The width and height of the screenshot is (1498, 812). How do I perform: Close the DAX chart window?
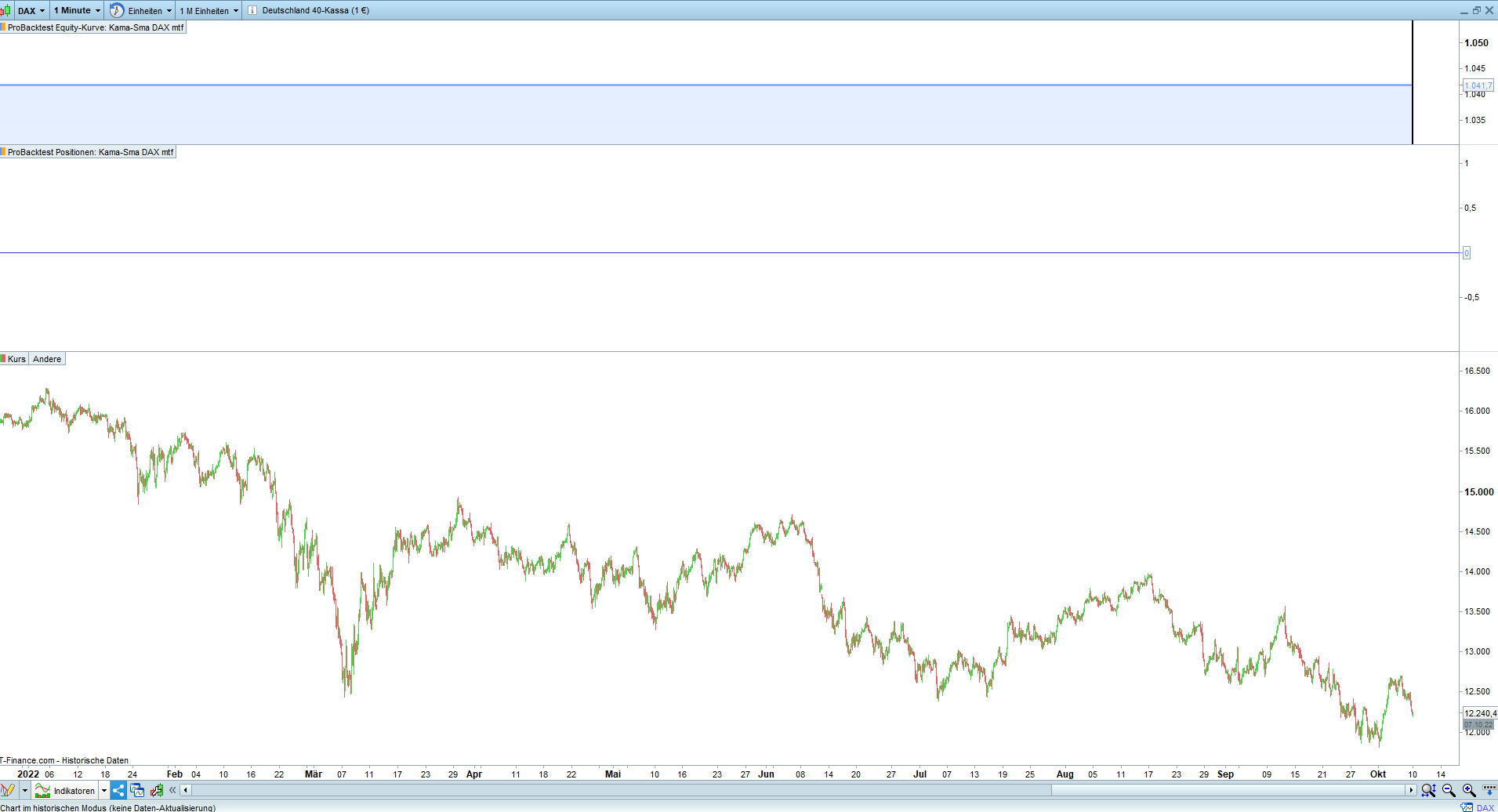pos(1489,11)
